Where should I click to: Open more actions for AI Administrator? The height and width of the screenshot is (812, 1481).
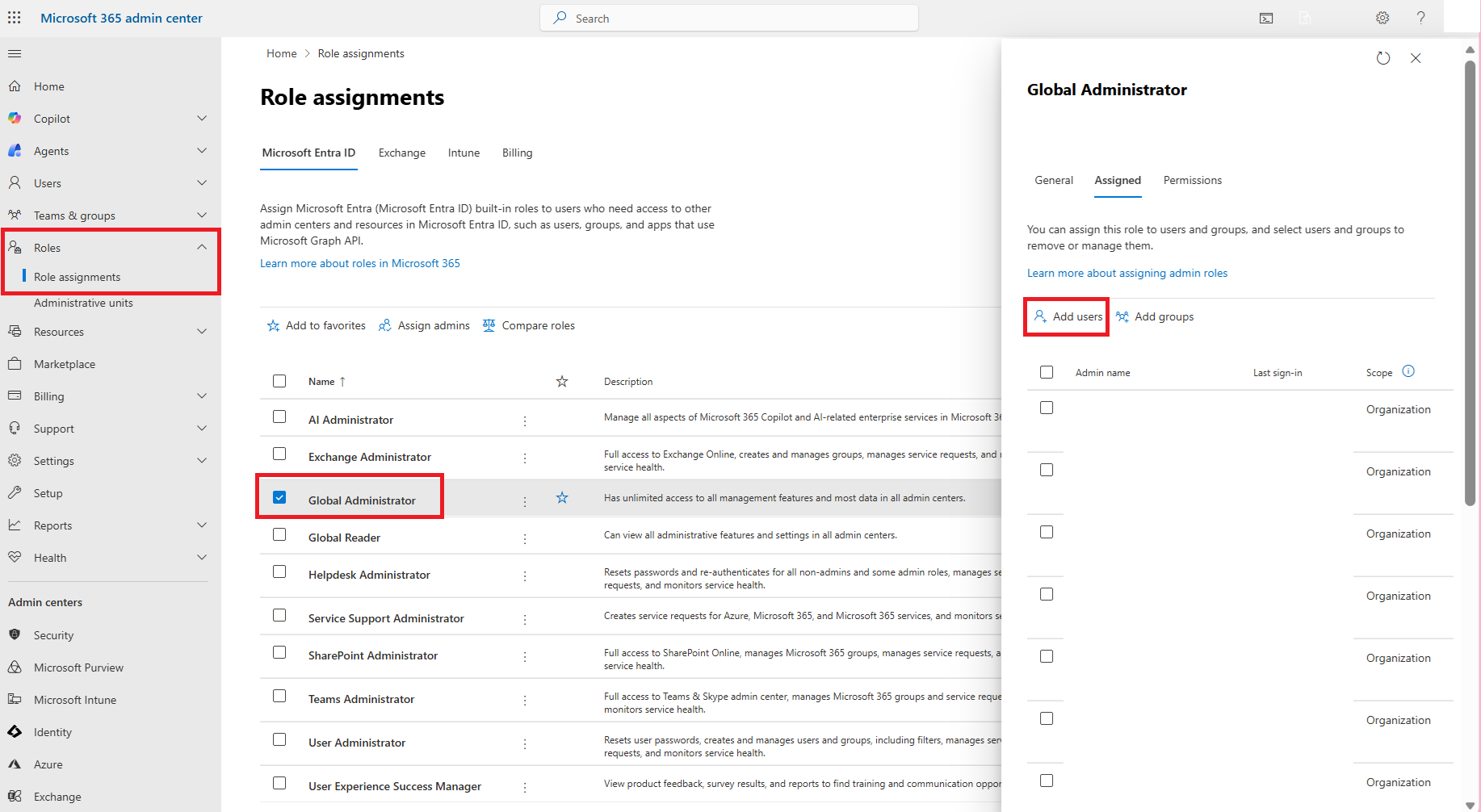click(525, 421)
